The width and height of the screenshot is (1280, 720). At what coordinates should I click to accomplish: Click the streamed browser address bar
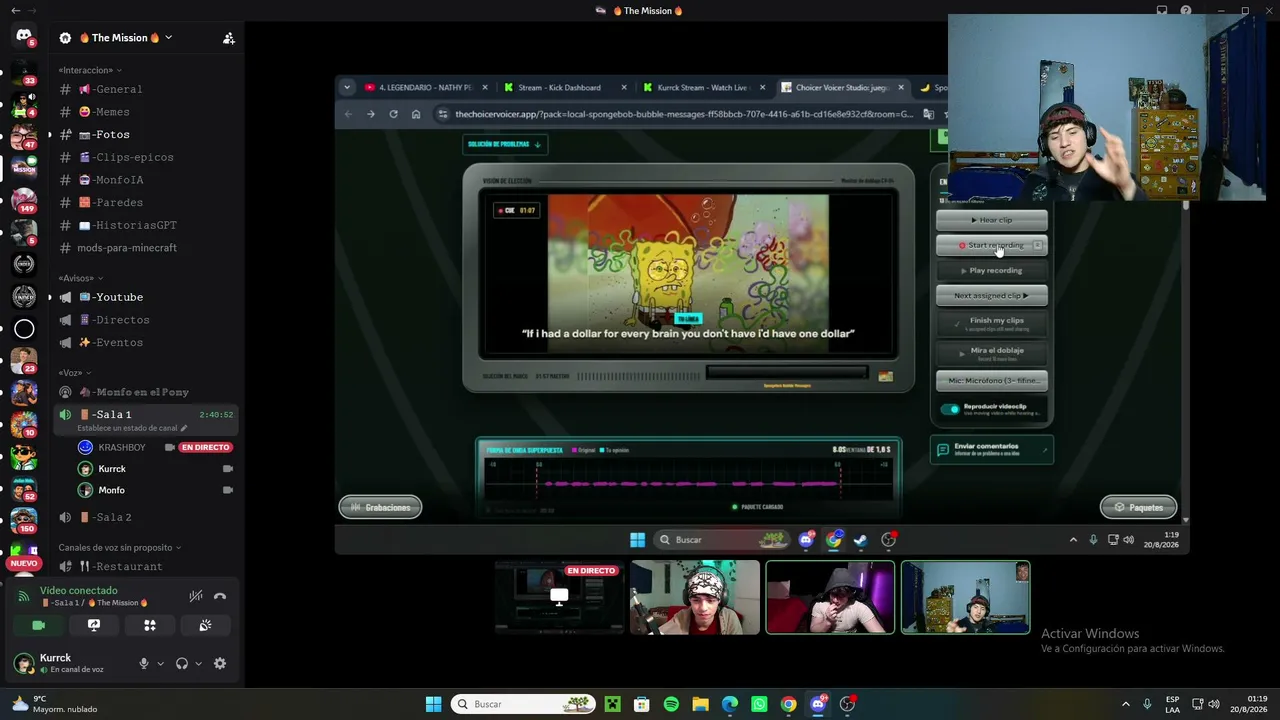[683, 114]
